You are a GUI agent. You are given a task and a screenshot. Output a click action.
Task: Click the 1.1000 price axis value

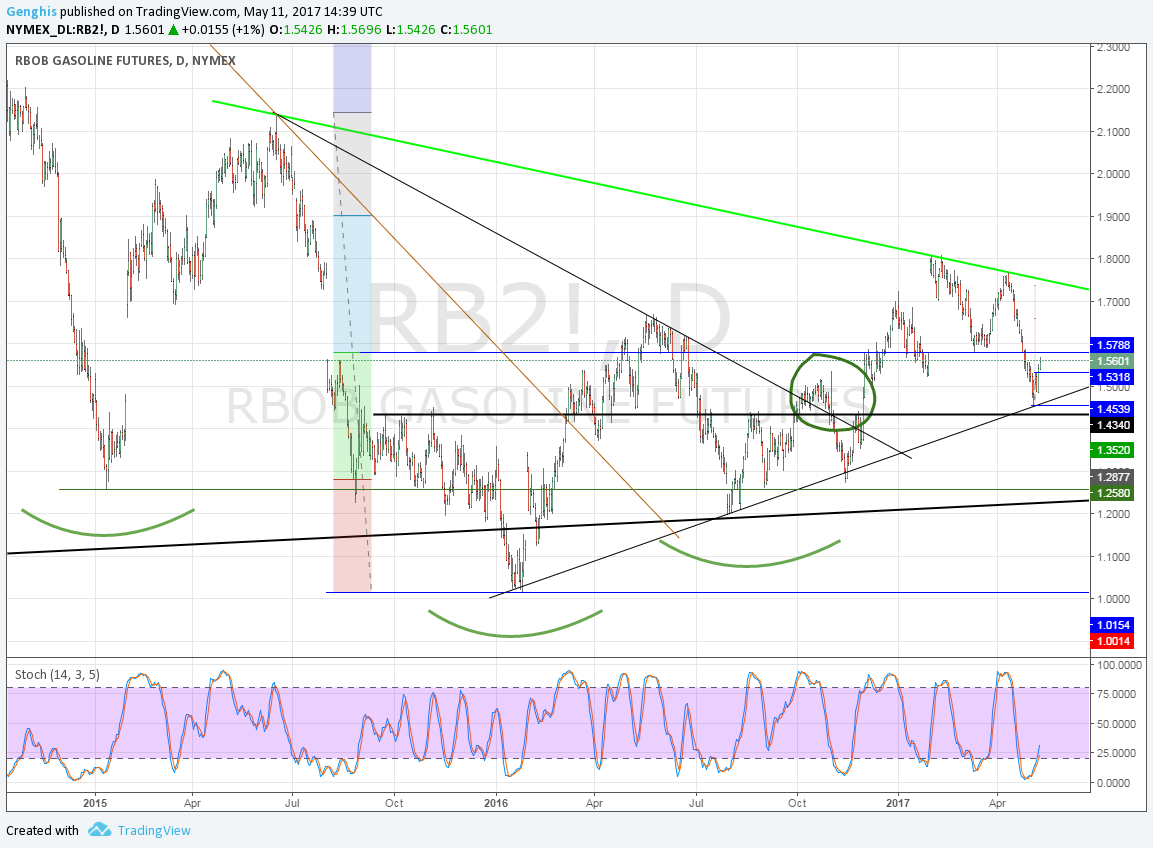pos(1113,557)
